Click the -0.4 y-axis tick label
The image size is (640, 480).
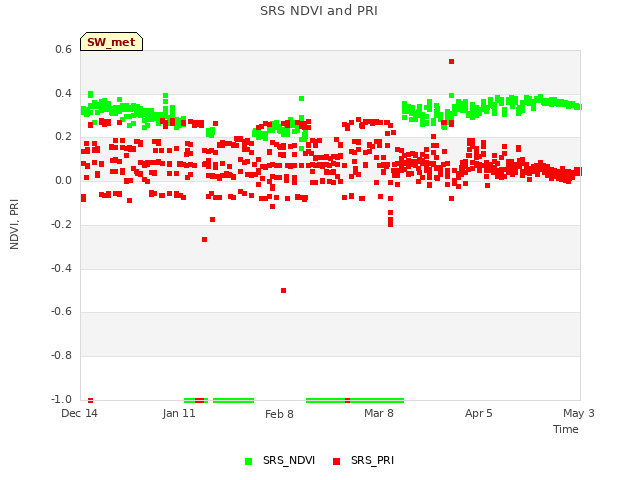point(61,268)
